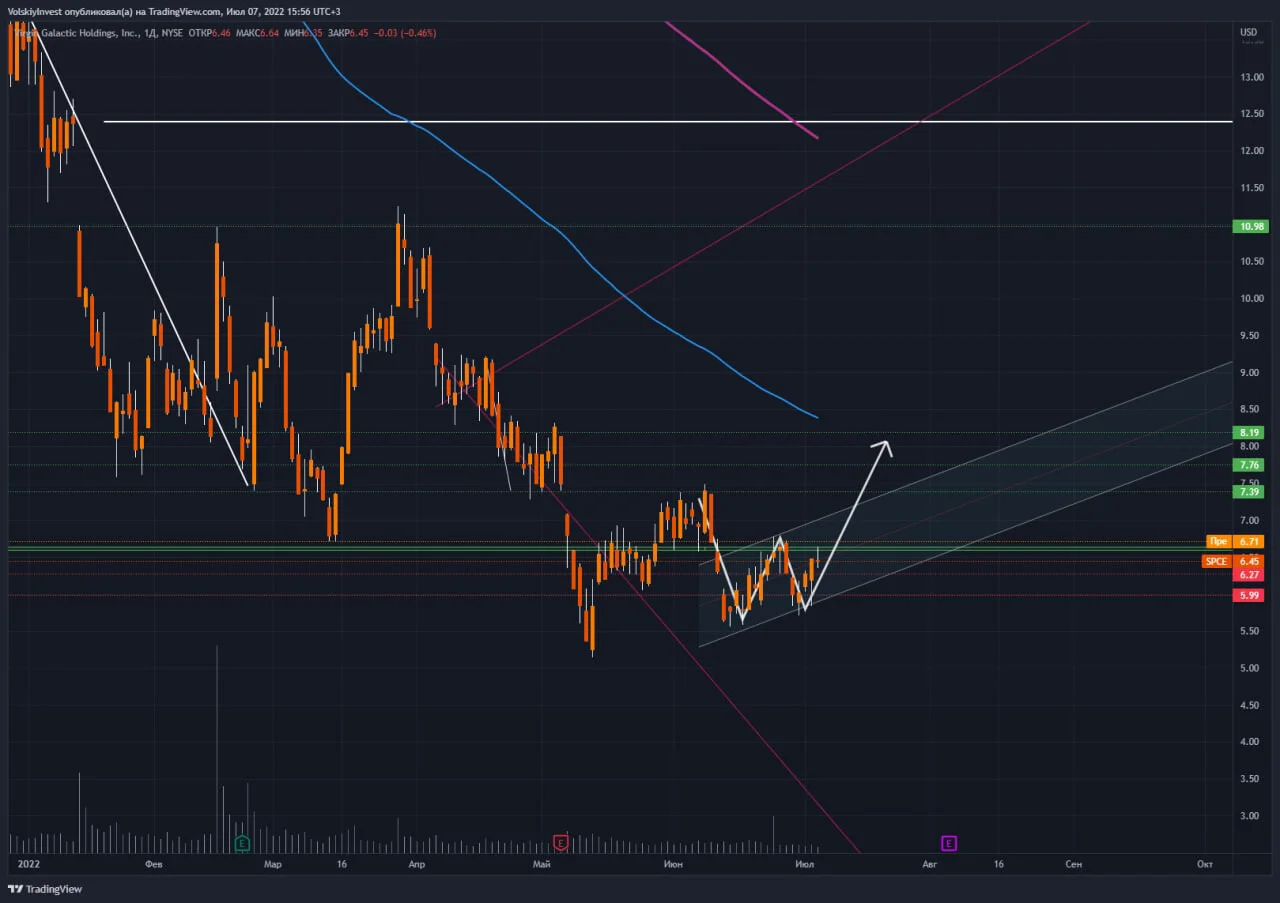Open the TradingView logo link

coord(45,889)
